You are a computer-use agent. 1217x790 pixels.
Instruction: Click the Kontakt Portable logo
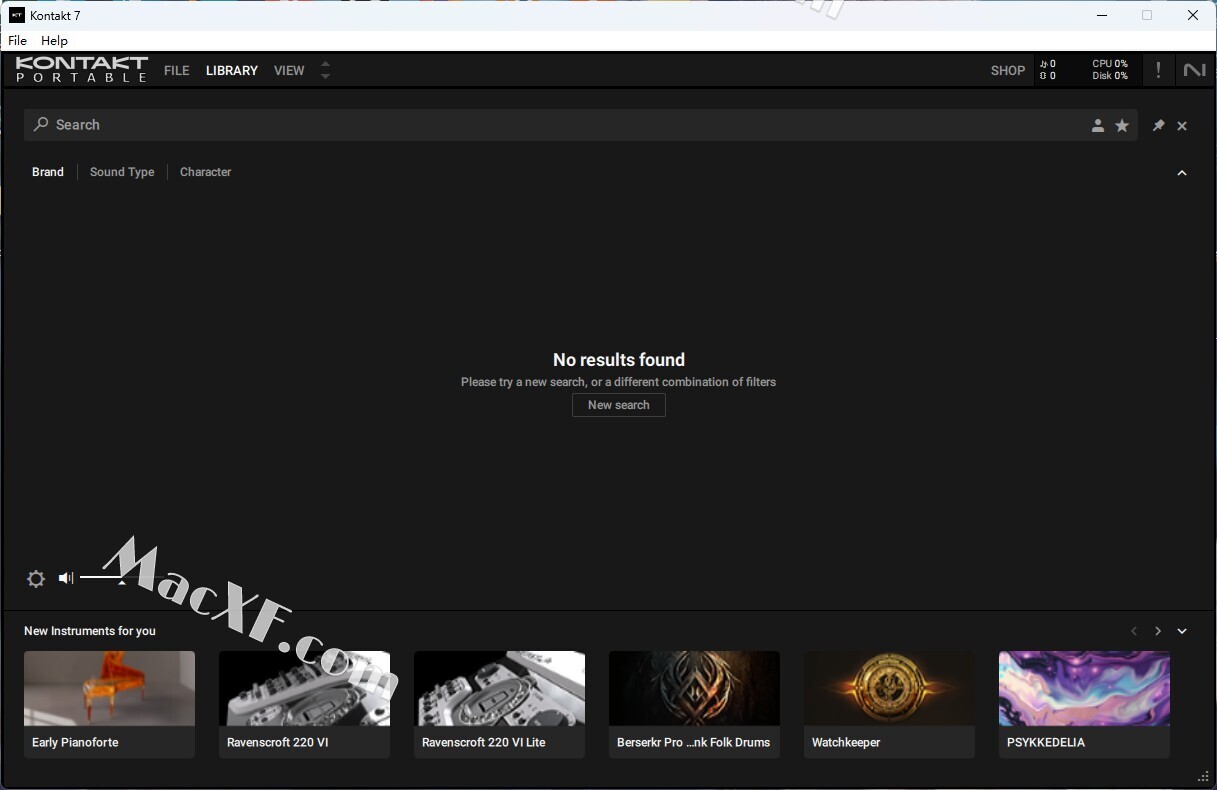pyautogui.click(x=82, y=70)
